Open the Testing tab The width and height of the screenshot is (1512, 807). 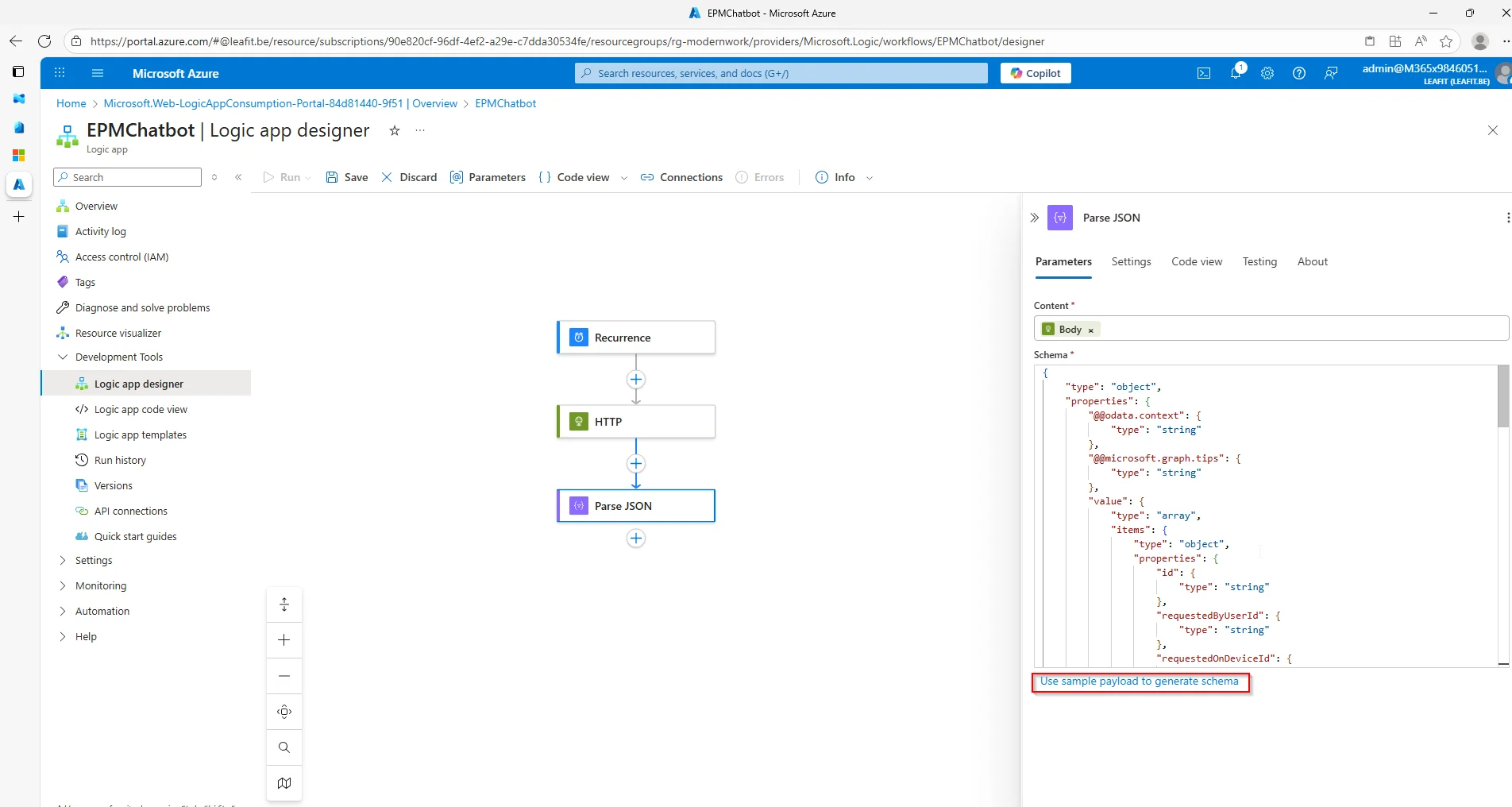1259,262
